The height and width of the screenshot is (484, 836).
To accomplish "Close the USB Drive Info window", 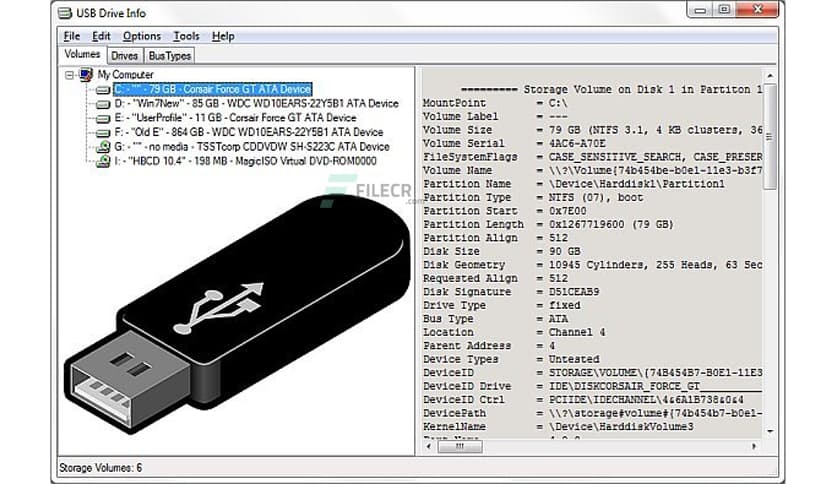I will 757,10.
